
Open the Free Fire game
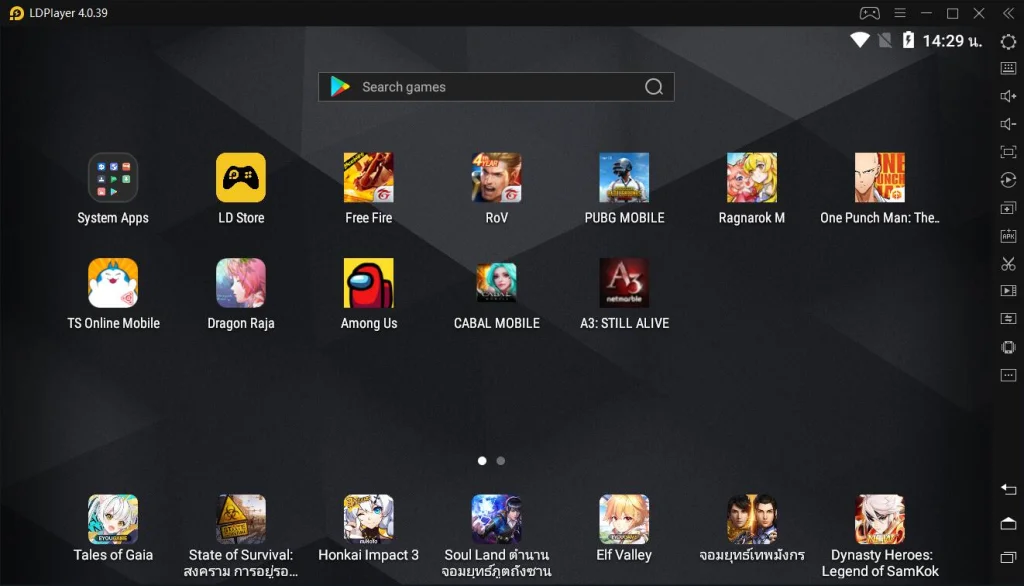(368, 178)
